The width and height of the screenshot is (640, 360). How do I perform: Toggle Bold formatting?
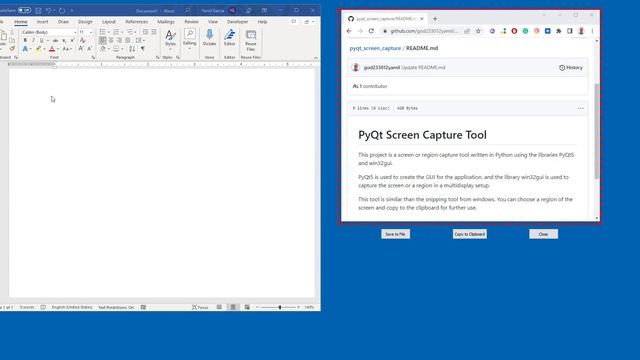click(25, 40)
